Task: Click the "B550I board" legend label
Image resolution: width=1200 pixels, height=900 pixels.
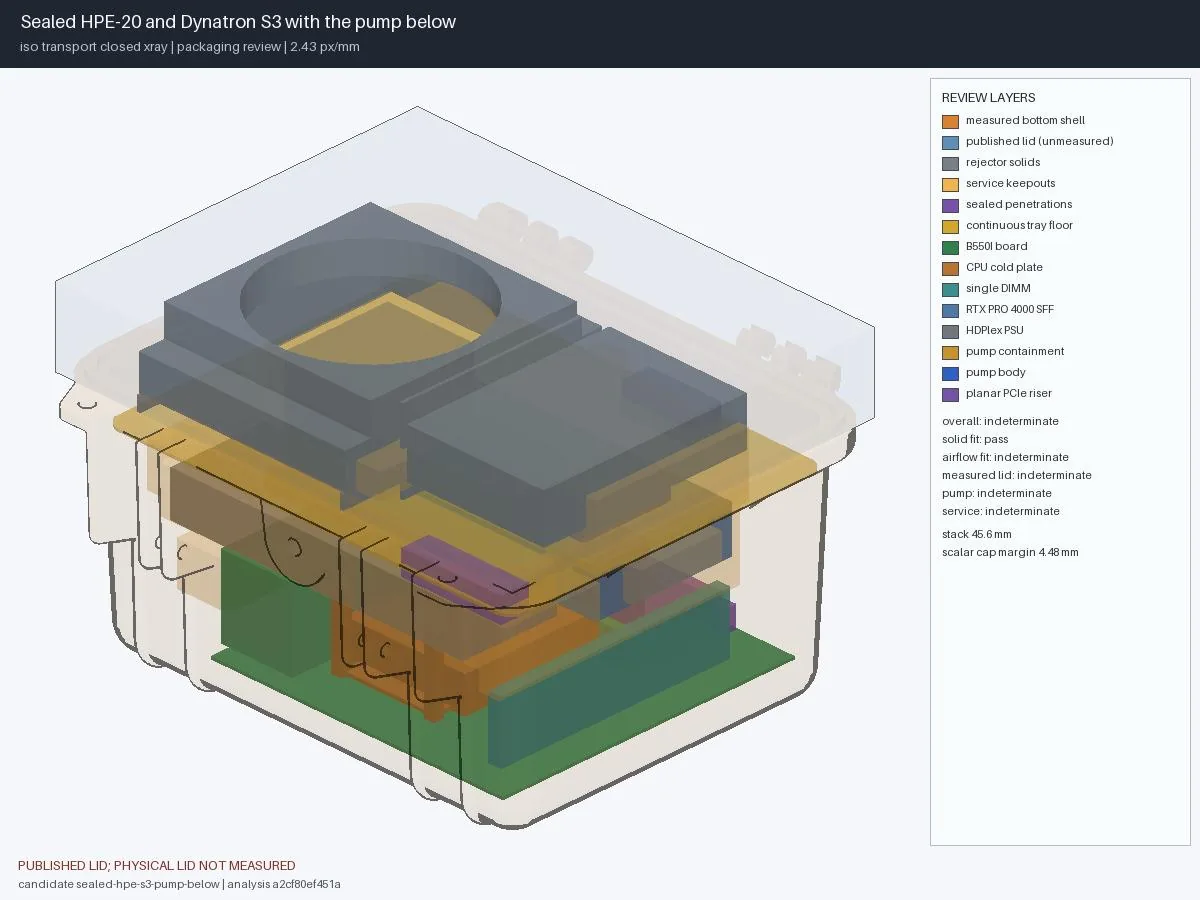Action: [x=996, y=246]
